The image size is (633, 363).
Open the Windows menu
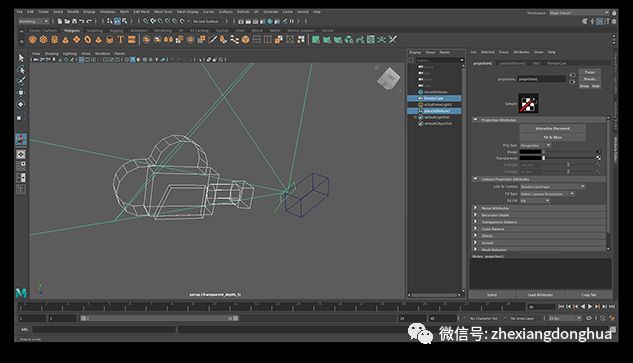(108, 12)
